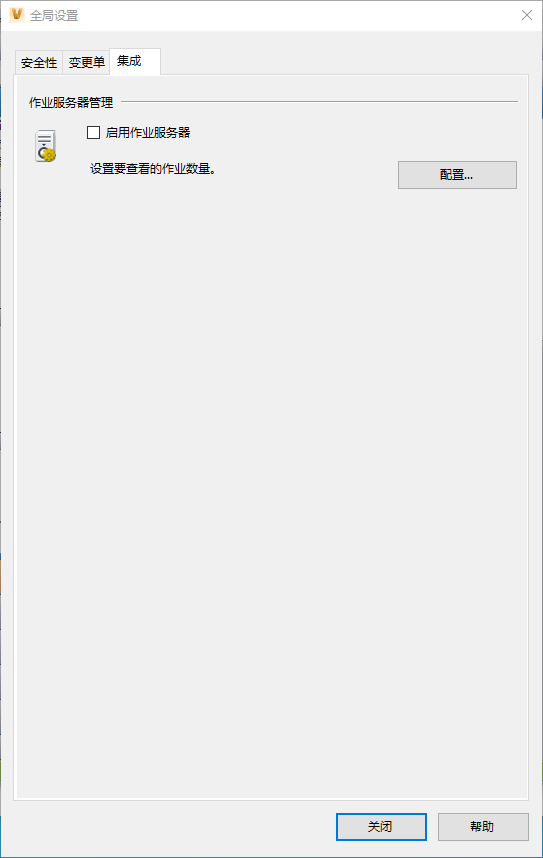The height and width of the screenshot is (858, 543).
Task: Tick the box left of 启用作业服务器
Action: pyautogui.click(x=94, y=132)
